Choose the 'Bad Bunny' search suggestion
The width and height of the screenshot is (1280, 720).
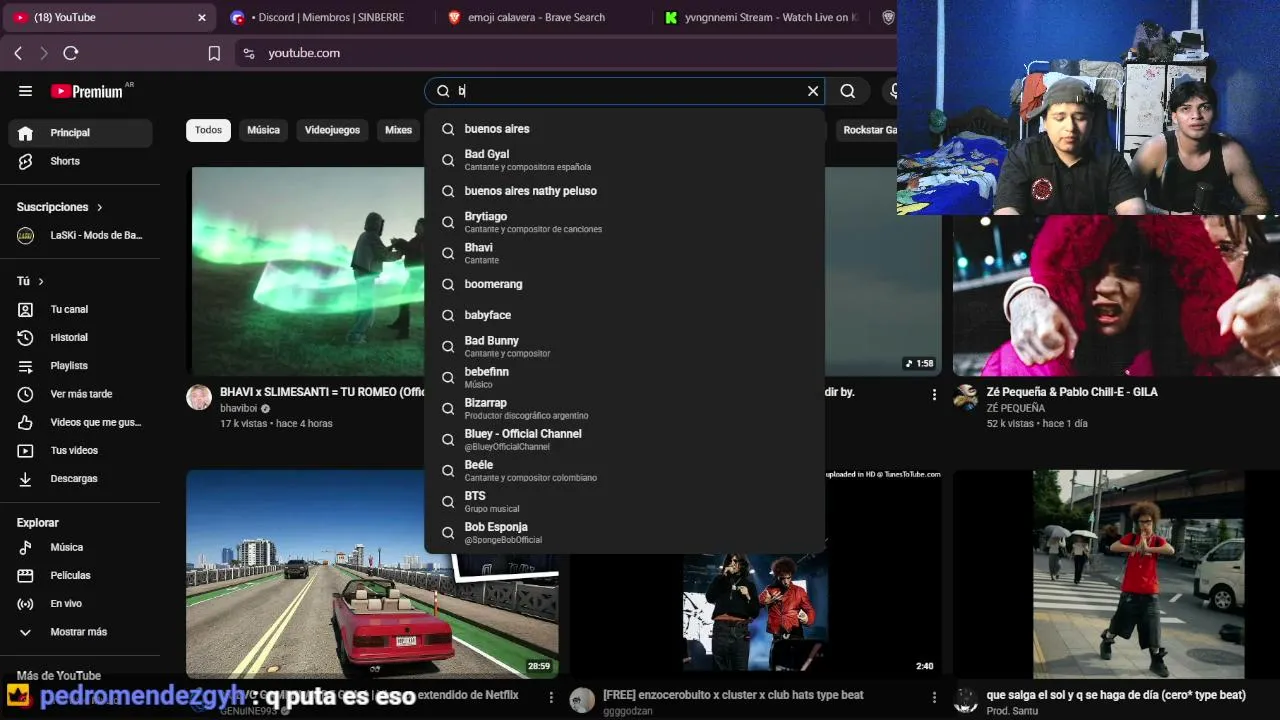click(x=625, y=346)
